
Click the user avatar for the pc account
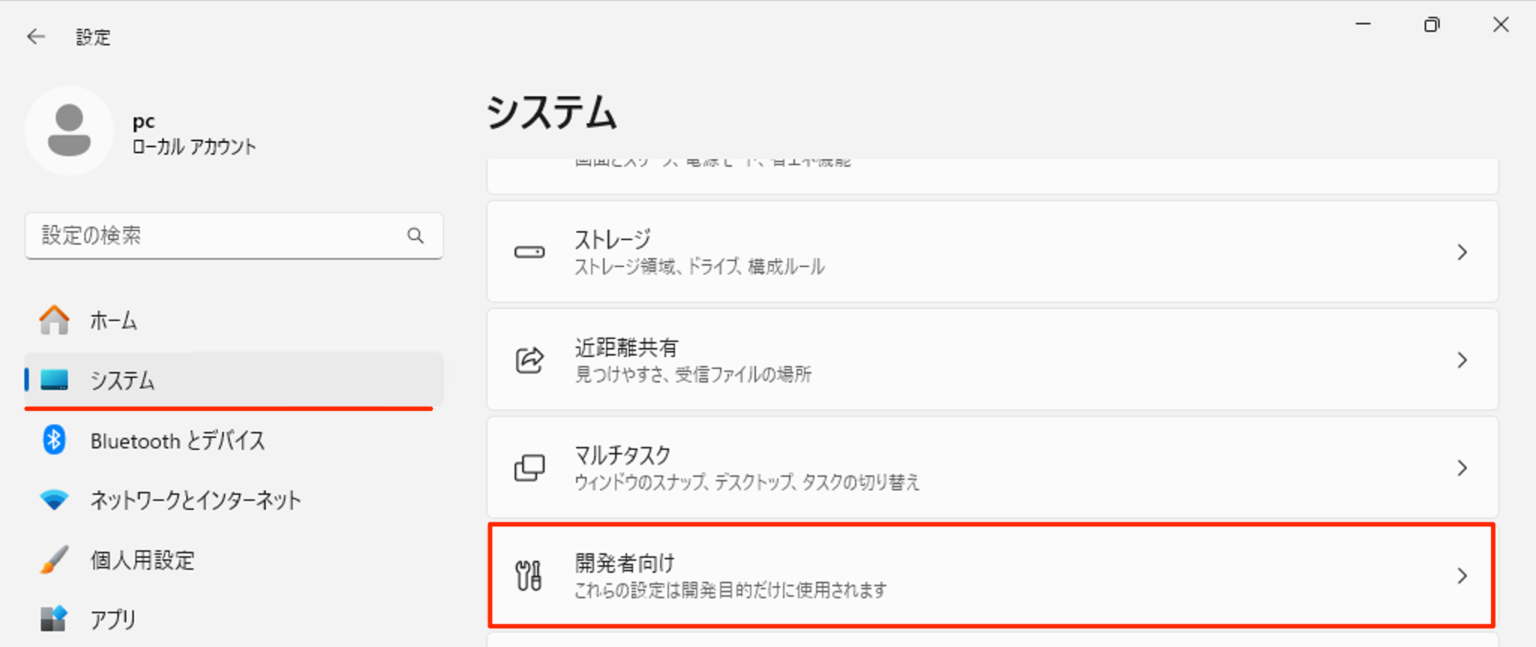point(70,131)
